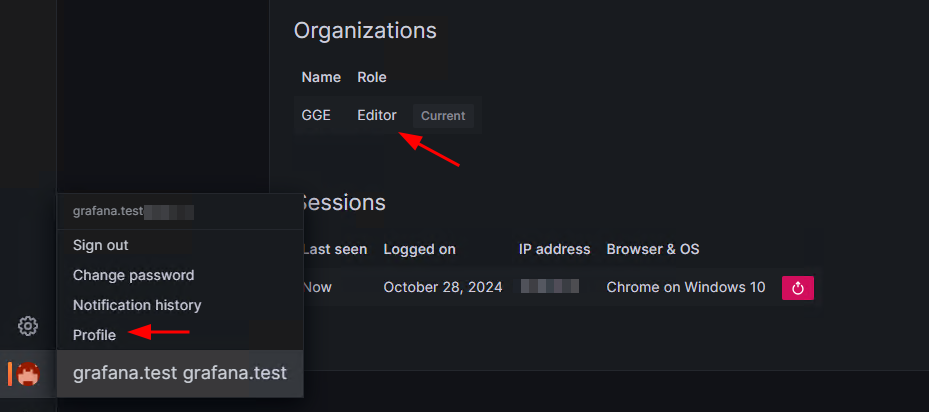
Task: Click the Current organization badge
Action: coord(443,116)
